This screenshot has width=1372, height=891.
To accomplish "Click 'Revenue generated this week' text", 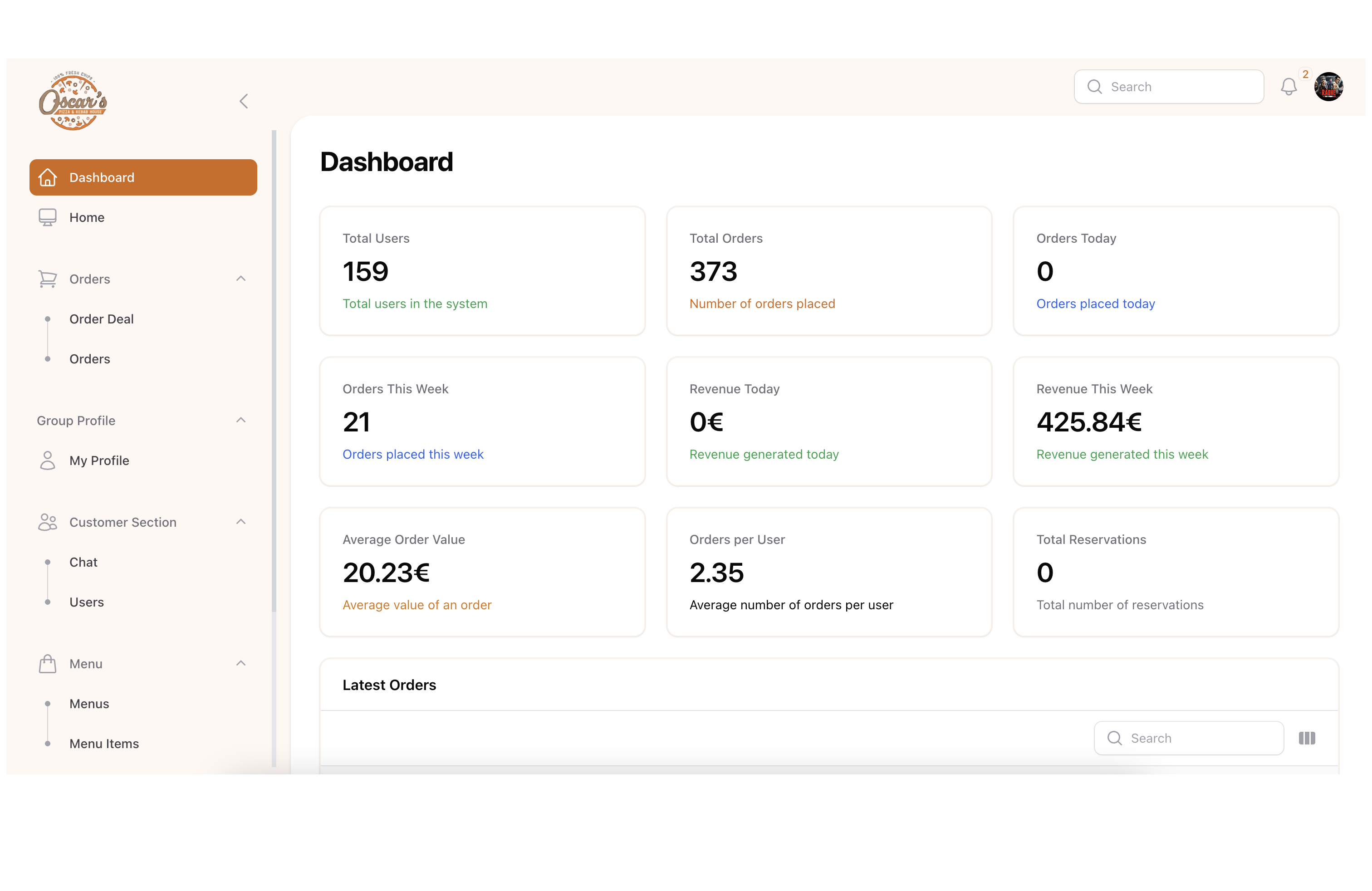I will click(x=1122, y=454).
